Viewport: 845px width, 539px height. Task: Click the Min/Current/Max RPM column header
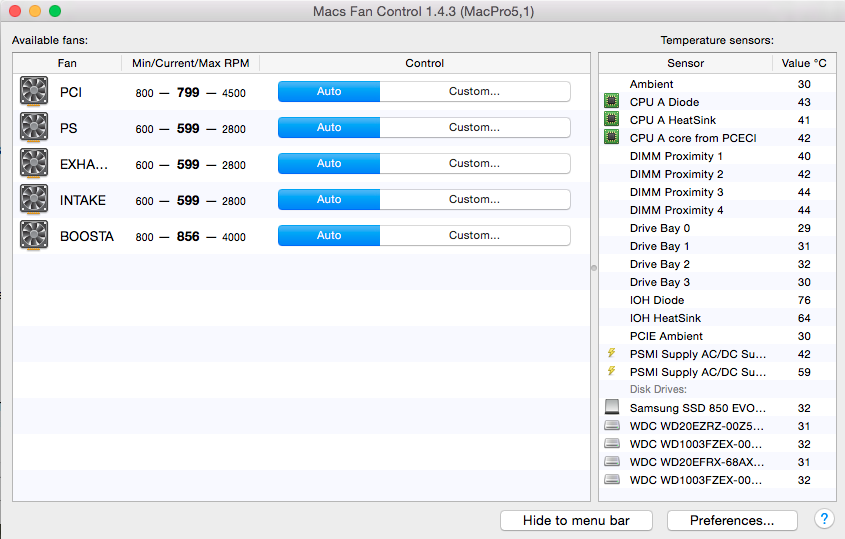tap(191, 63)
